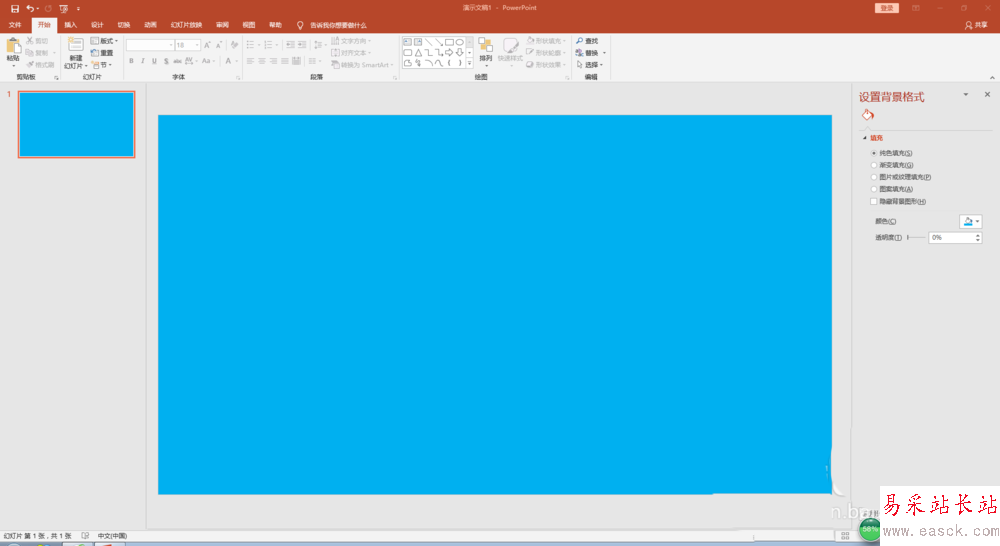
Task: Open the File (文件) menu tab
Action: (x=15, y=26)
